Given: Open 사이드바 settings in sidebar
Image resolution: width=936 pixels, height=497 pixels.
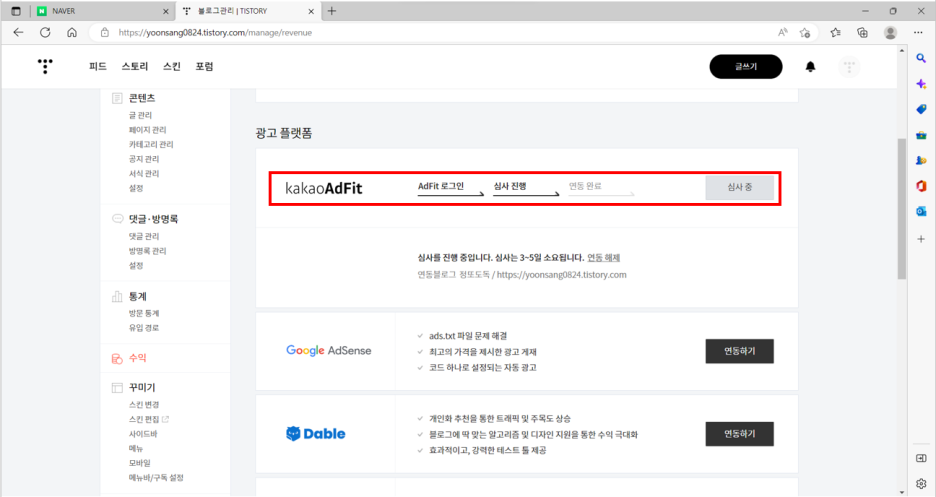Looking at the screenshot, I should pos(142,434).
